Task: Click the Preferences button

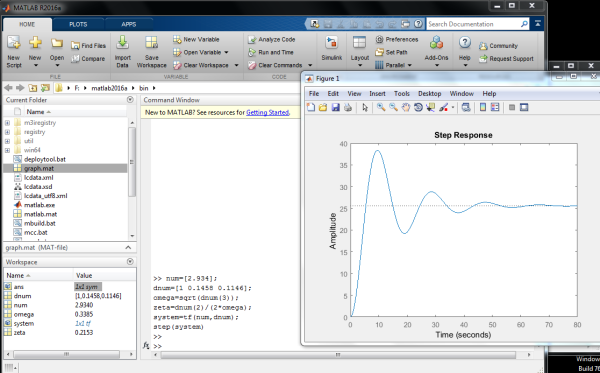Action: pos(397,39)
